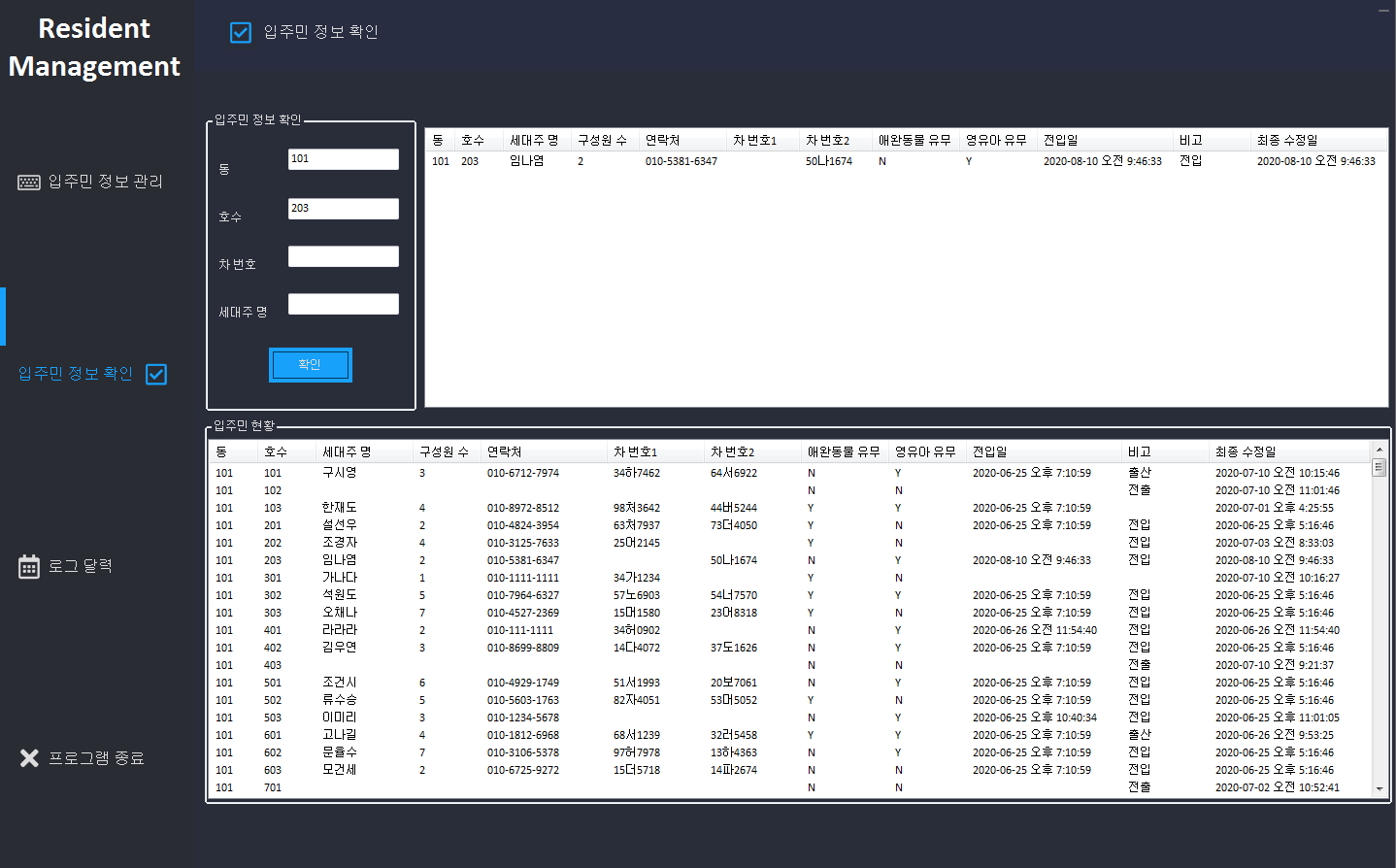Click the 세대주 명 input field
1396x868 pixels.
[x=343, y=303]
